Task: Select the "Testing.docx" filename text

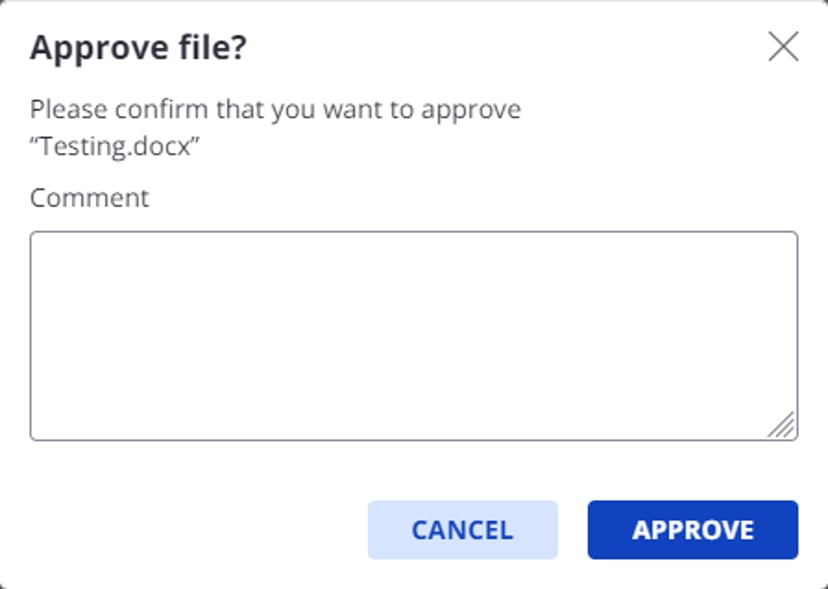Action: (115, 146)
